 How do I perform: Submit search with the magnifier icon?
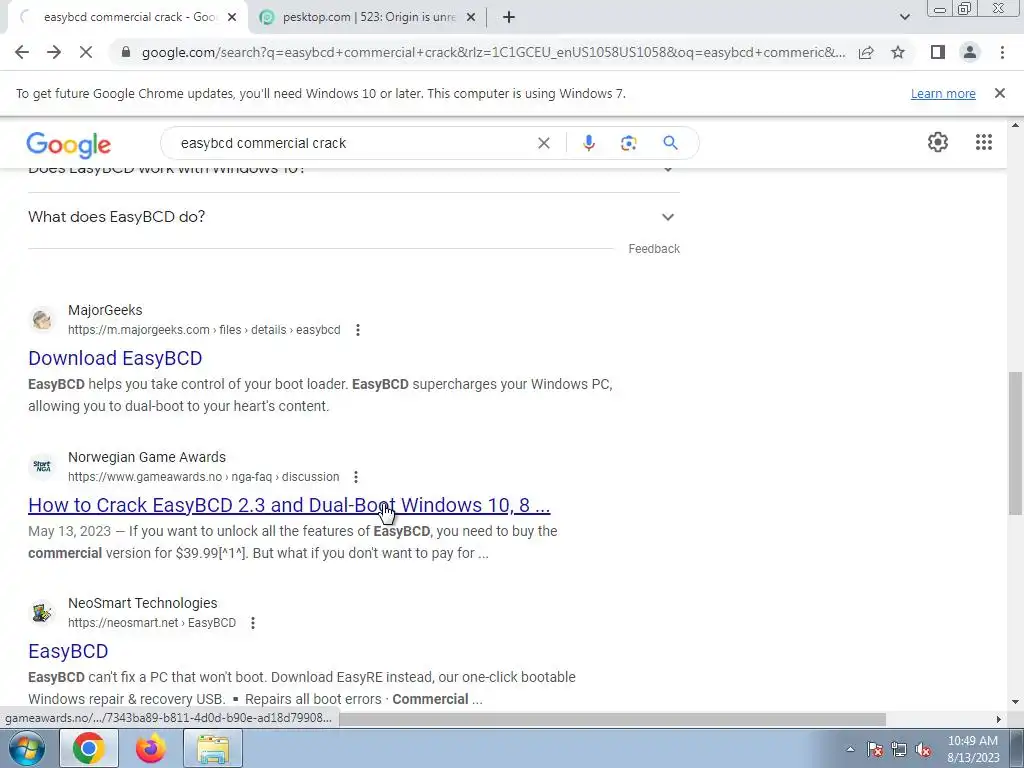670,143
